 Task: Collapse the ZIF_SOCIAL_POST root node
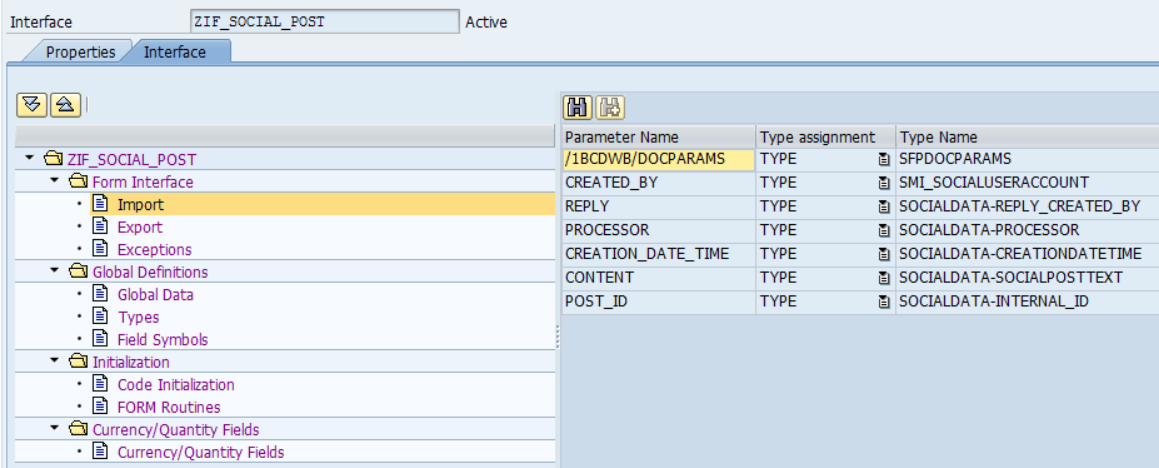(30, 158)
